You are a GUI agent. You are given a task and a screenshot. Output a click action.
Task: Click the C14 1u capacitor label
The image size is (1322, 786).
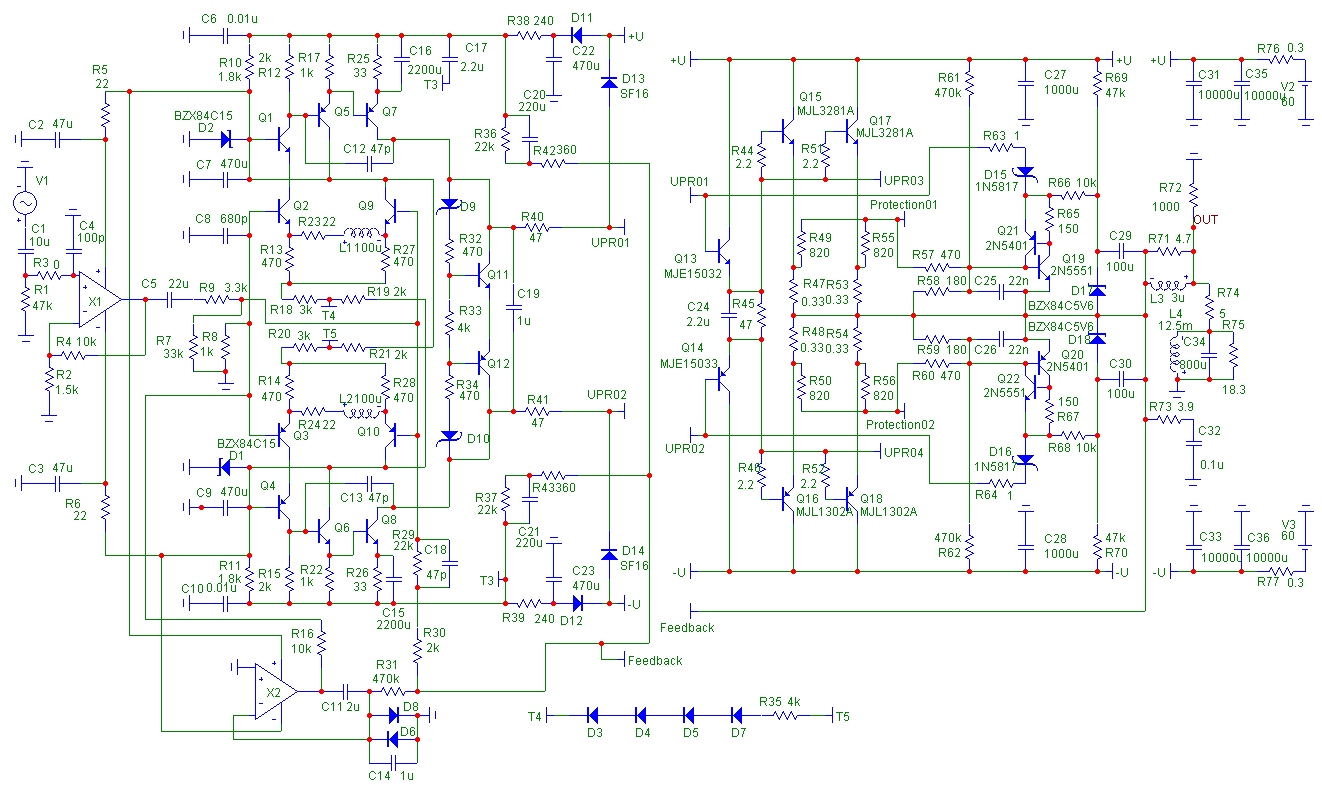click(390, 775)
